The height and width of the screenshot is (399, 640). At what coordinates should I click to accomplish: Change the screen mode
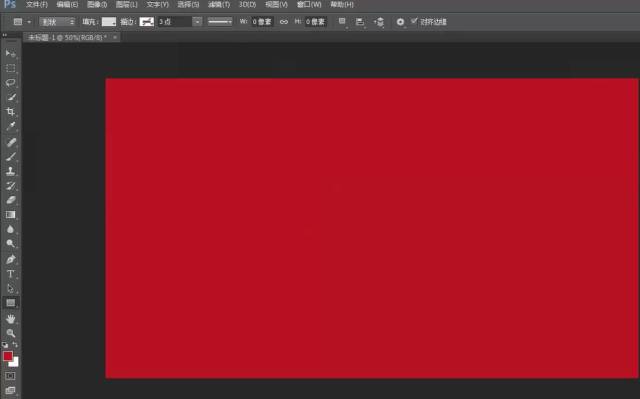pyautogui.click(x=11, y=390)
